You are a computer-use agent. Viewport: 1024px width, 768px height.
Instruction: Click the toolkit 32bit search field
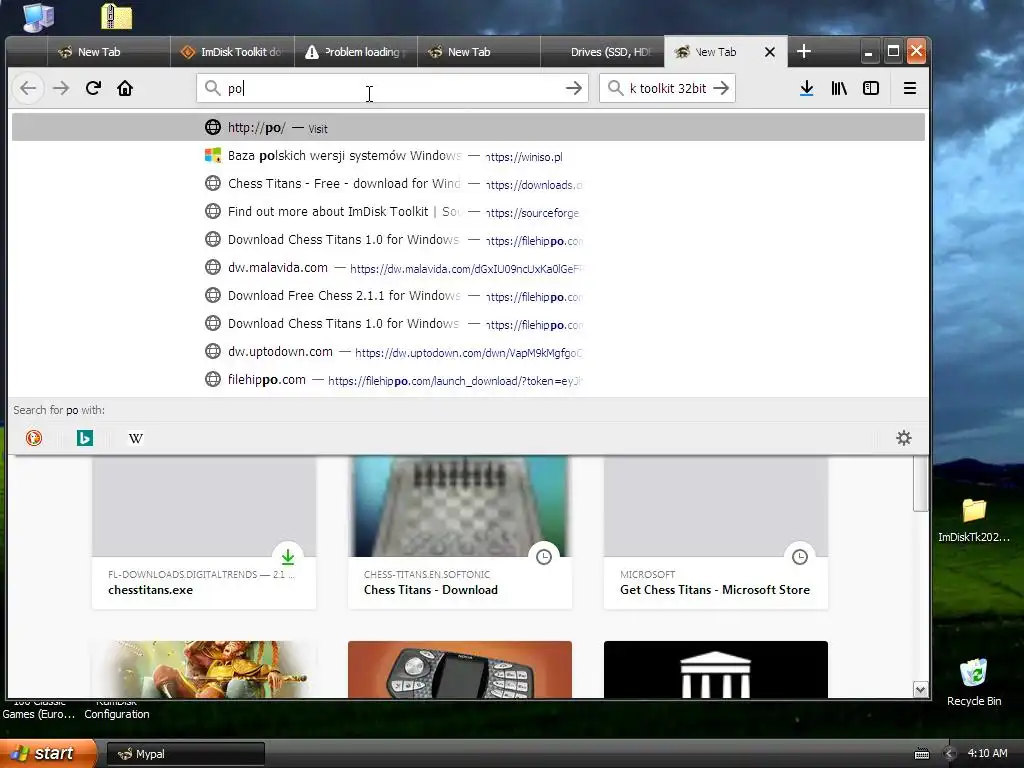coord(667,88)
